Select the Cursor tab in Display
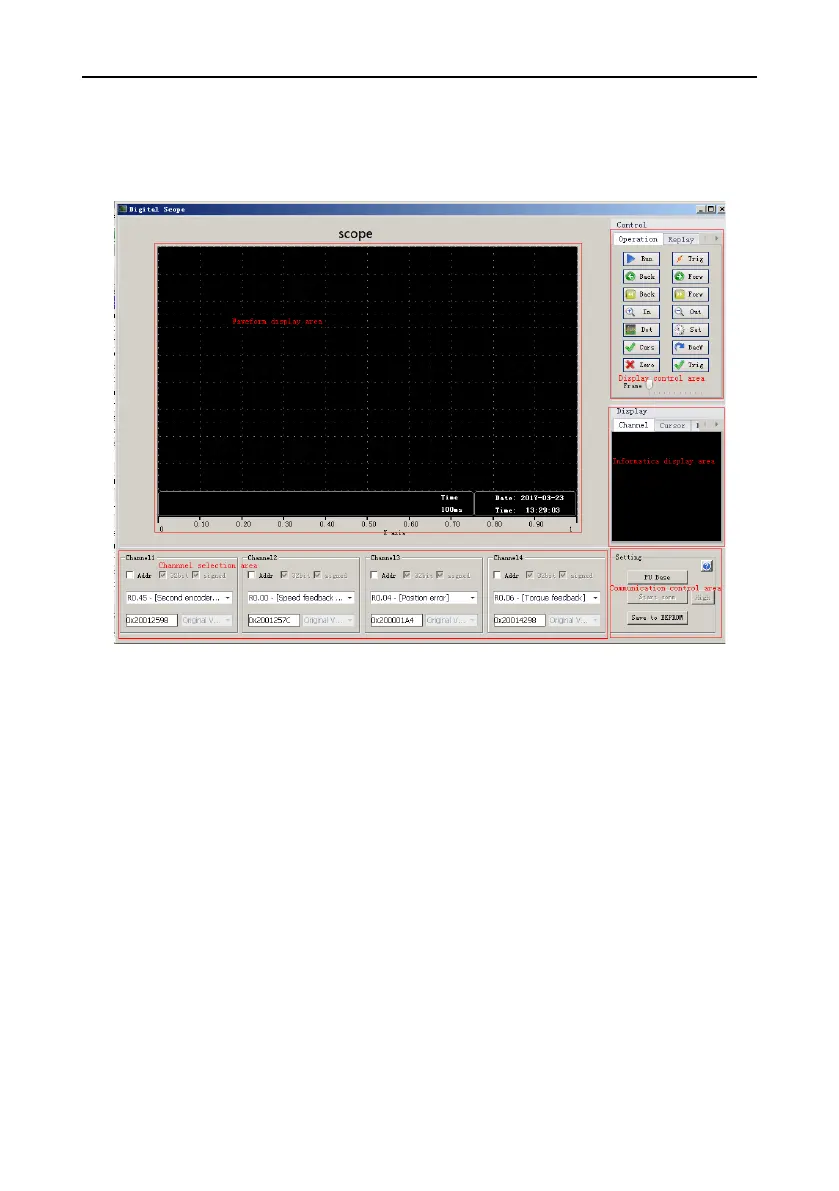839x1191 pixels. pyautogui.click(x=672, y=425)
